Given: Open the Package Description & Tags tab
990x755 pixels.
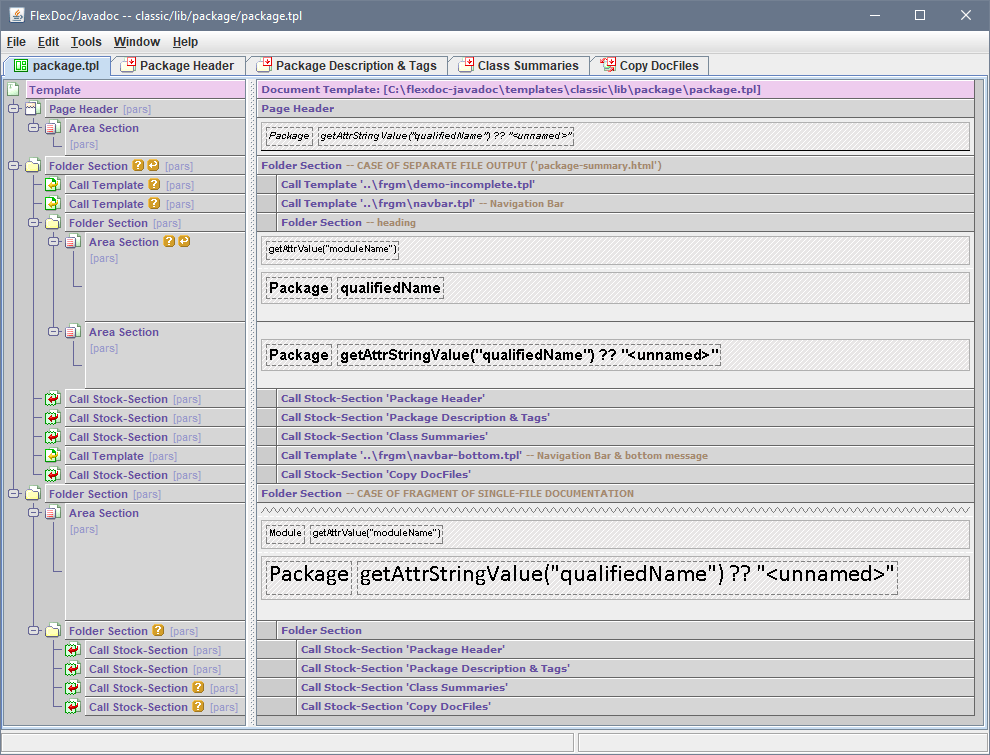Looking at the screenshot, I should (x=355, y=66).
